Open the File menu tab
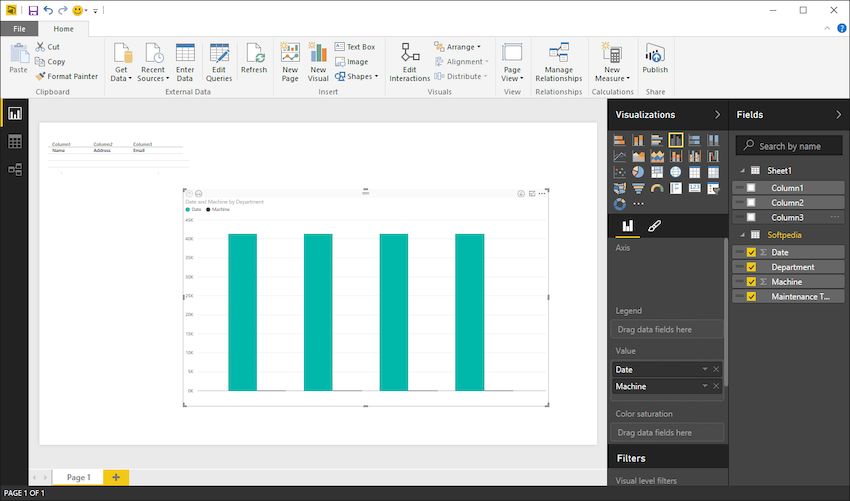The height and width of the screenshot is (501, 850). point(19,29)
